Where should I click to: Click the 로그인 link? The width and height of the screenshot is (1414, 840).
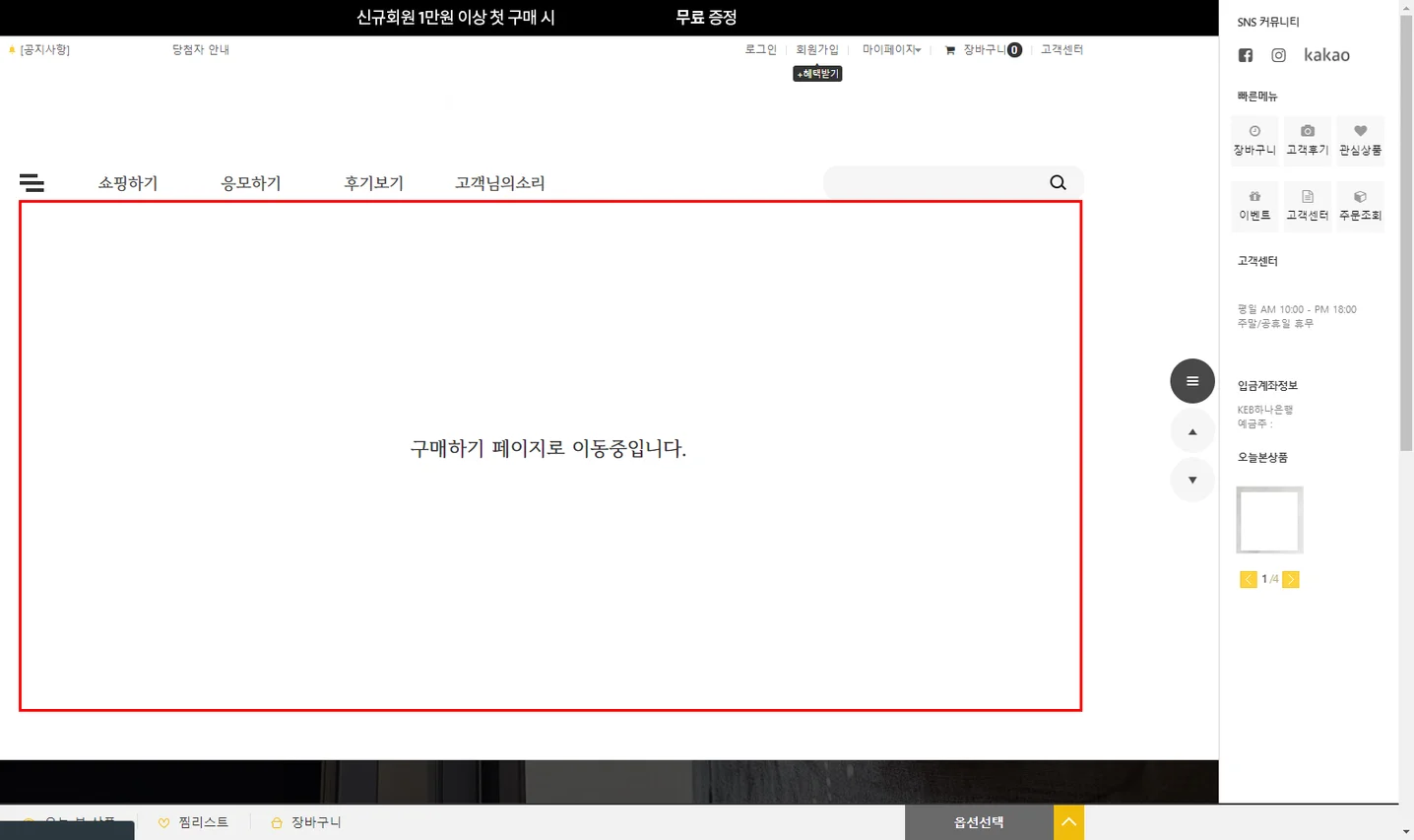pos(760,49)
